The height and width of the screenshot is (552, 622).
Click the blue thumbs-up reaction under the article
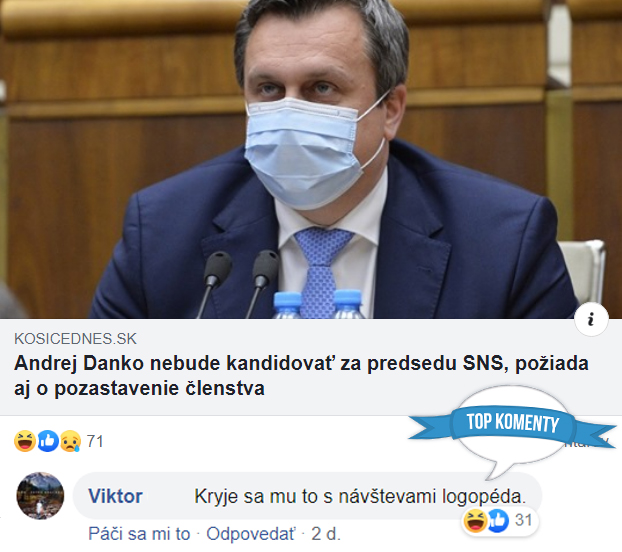tap(48, 441)
